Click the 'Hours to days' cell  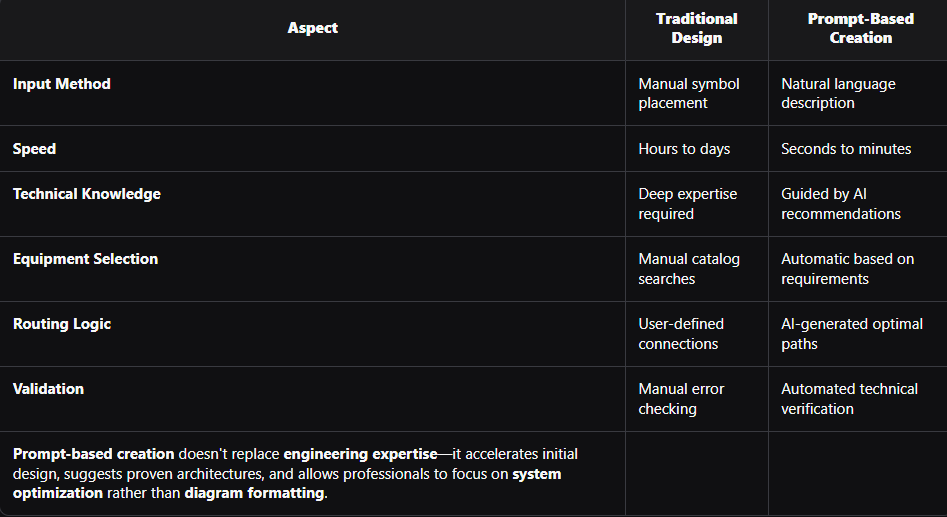point(684,149)
